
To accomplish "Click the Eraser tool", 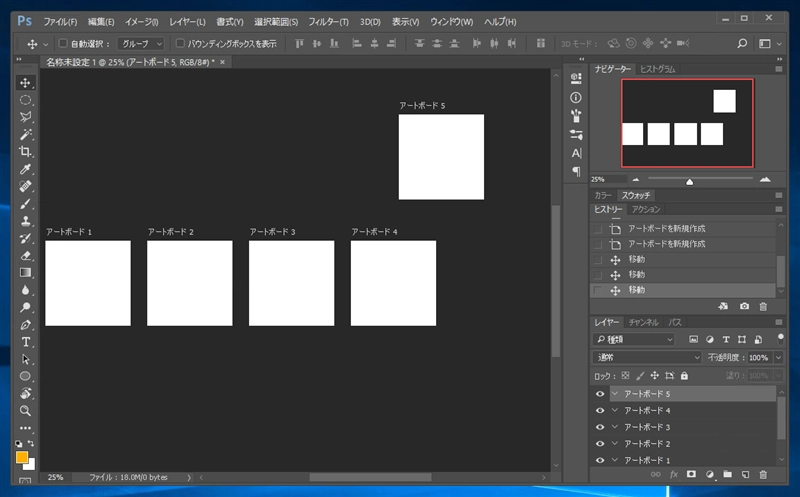I will (26, 255).
